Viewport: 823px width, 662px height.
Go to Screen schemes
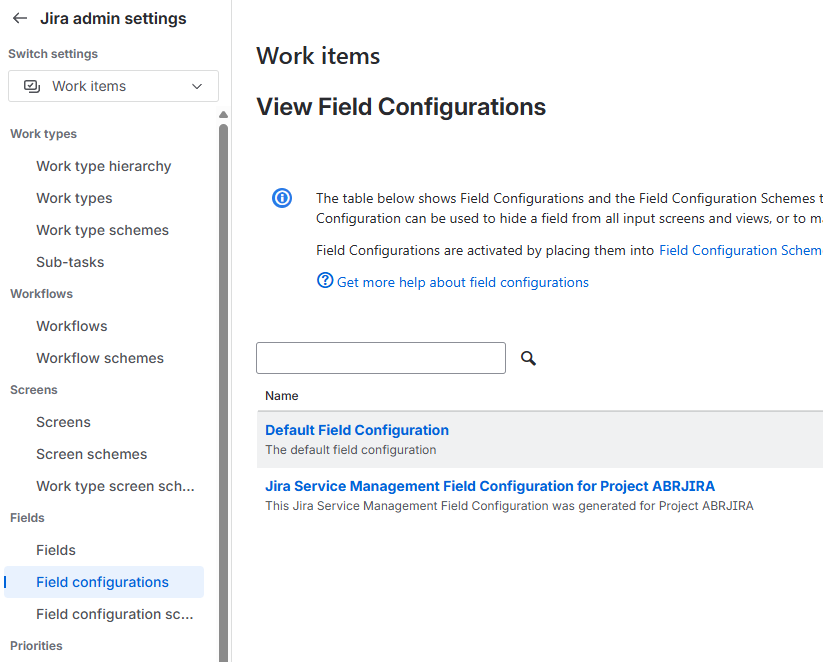tap(91, 454)
